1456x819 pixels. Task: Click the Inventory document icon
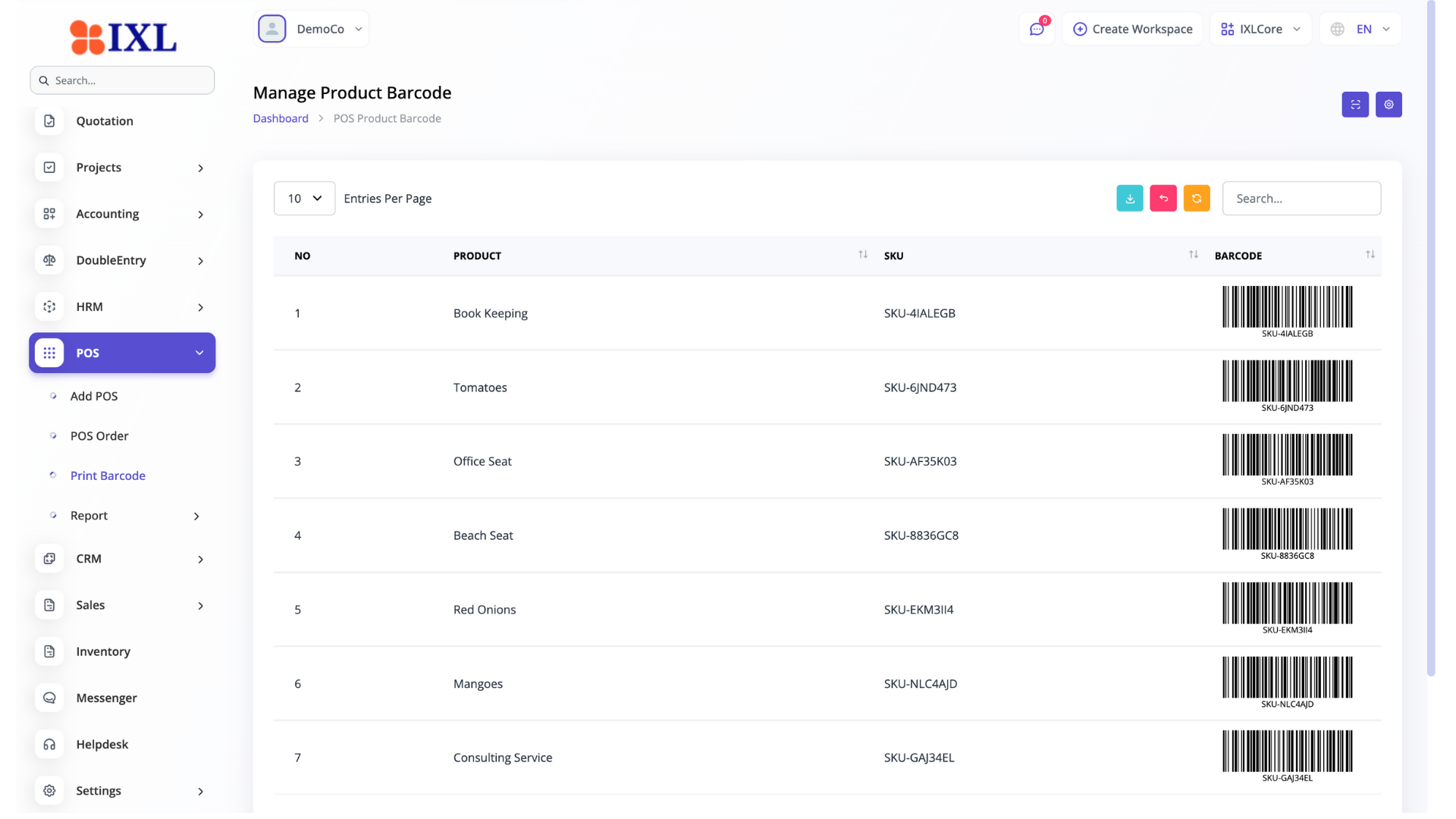tap(49, 651)
